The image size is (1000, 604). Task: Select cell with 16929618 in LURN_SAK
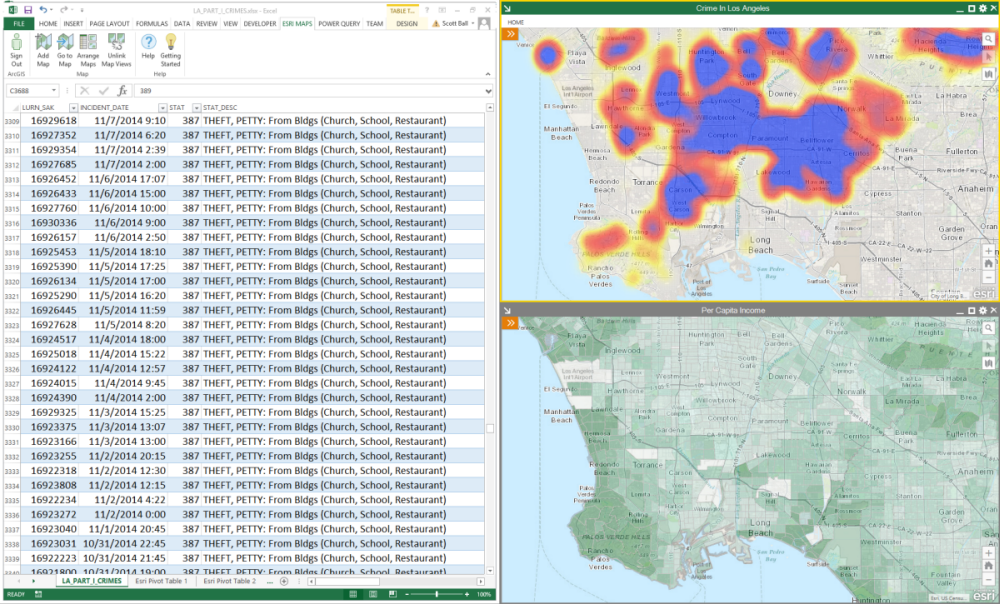(48, 121)
